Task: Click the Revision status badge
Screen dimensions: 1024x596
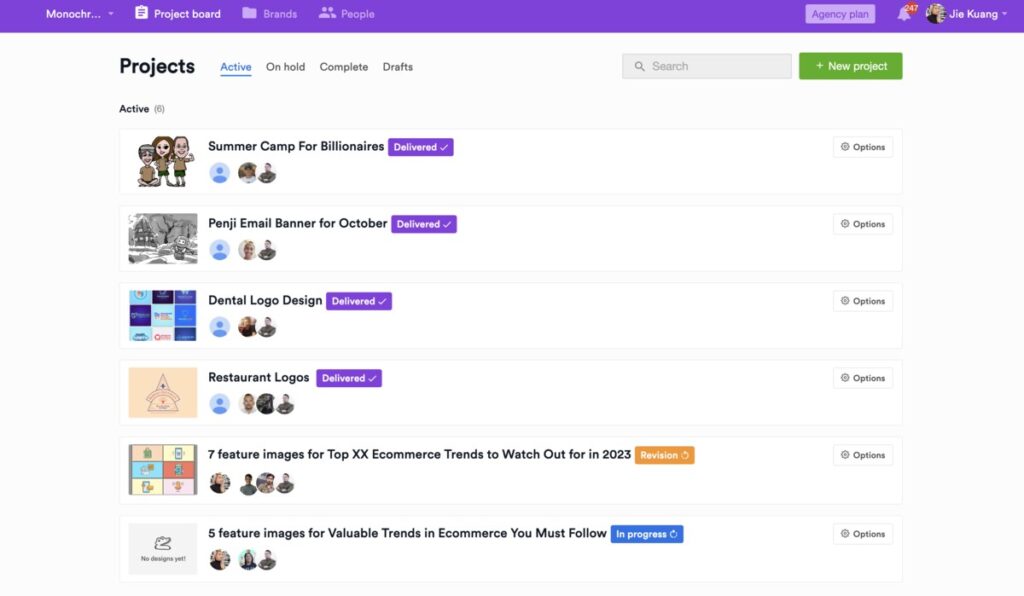Action: tap(664, 455)
